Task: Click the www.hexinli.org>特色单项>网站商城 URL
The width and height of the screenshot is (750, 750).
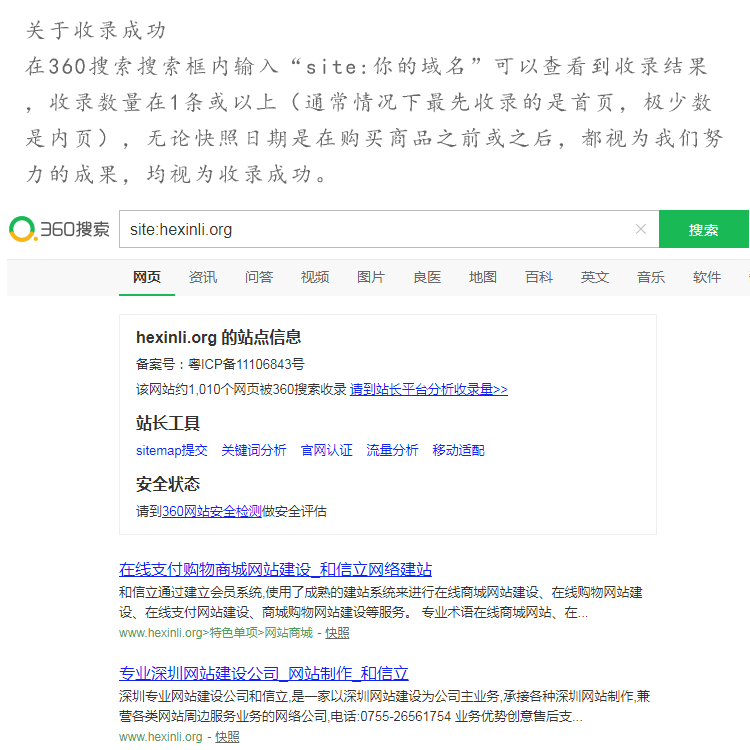Action: (216, 633)
